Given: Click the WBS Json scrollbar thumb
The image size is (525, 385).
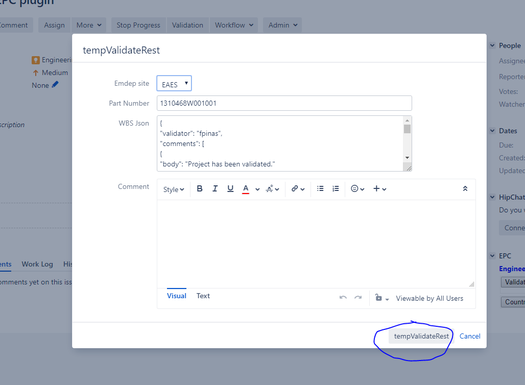Looking at the screenshot, I should 407,129.
